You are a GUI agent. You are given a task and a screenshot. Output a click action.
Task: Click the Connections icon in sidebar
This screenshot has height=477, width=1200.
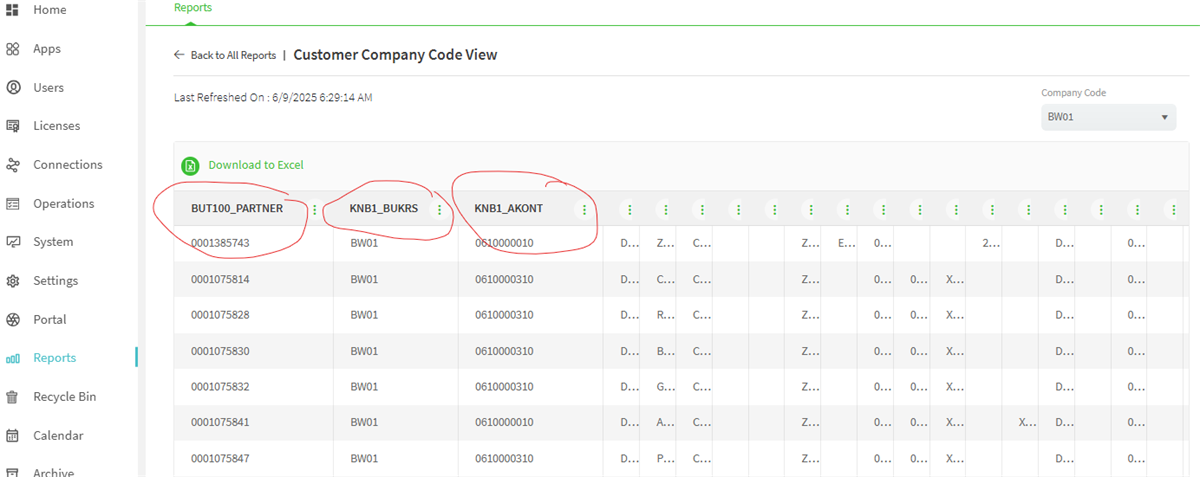point(13,165)
